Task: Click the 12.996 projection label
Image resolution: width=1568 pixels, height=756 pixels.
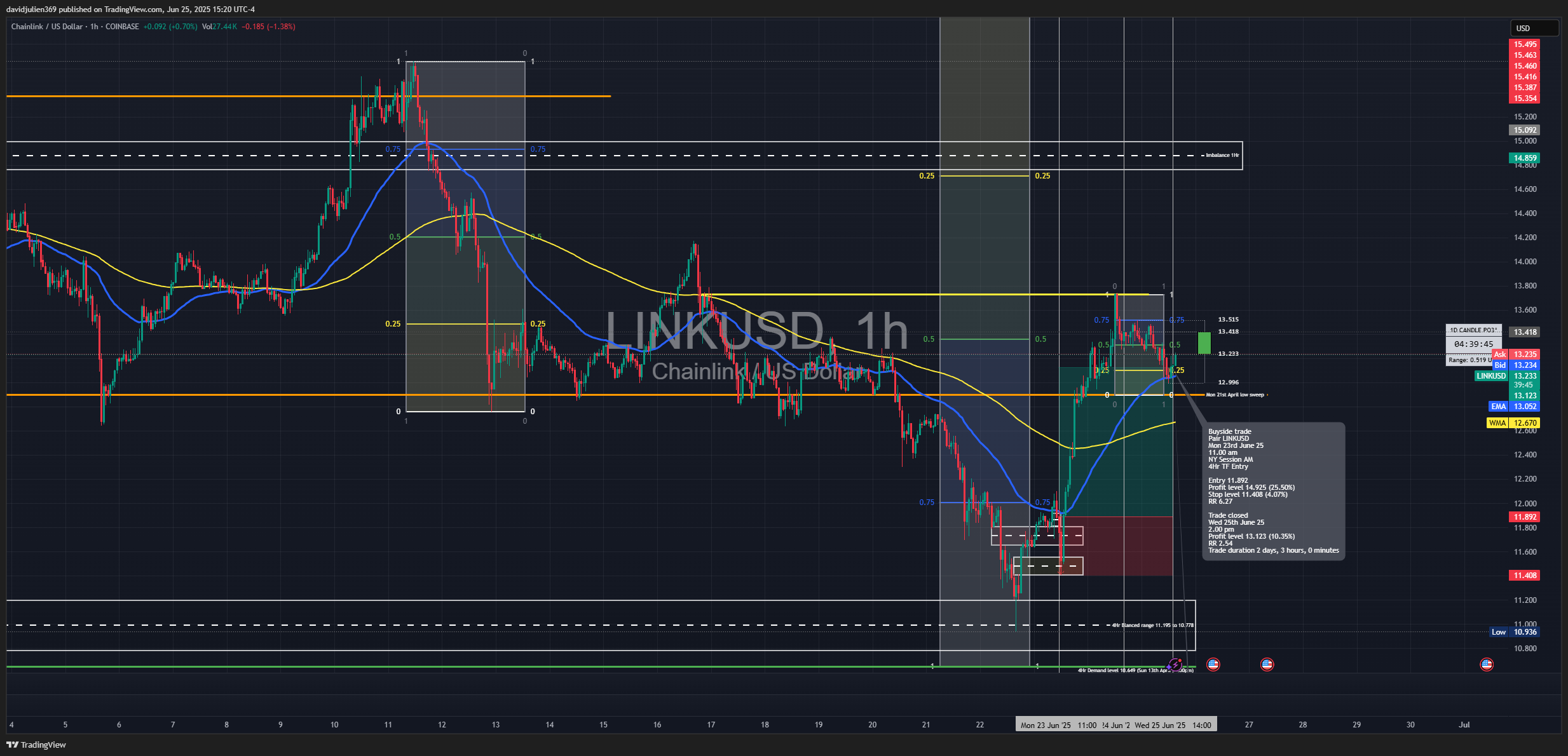Action: pos(1228,382)
